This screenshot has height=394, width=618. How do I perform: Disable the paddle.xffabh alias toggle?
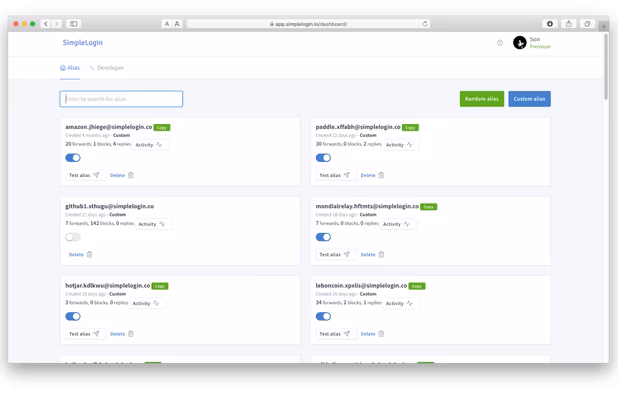point(323,158)
